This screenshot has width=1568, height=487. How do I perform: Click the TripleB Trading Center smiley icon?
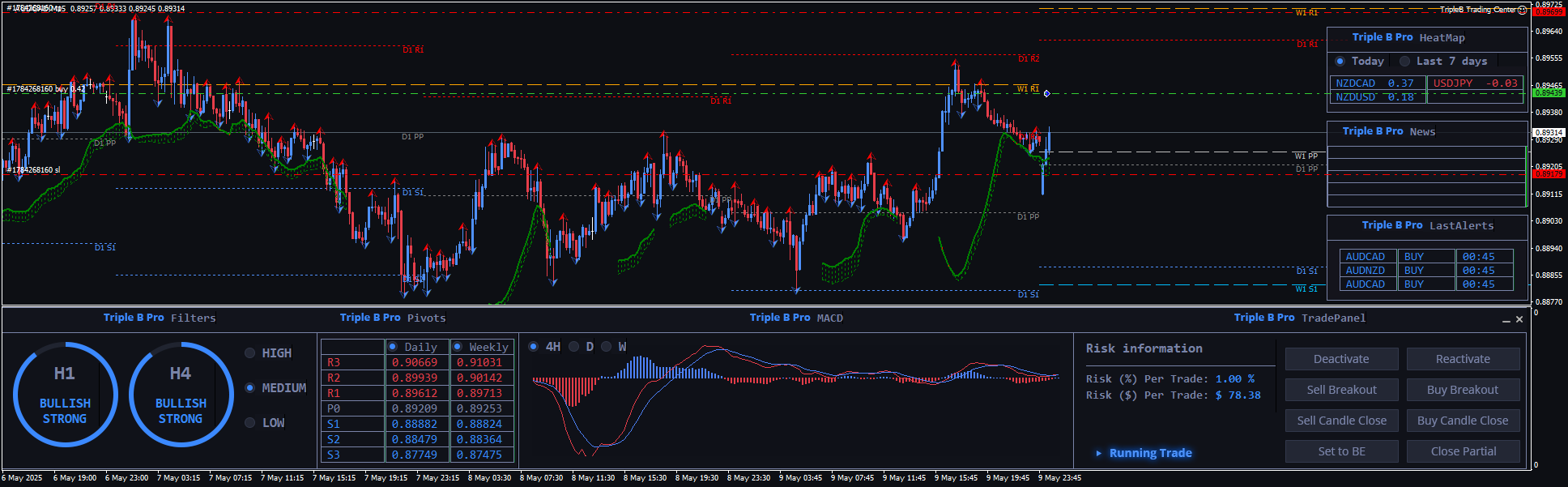[1522, 10]
